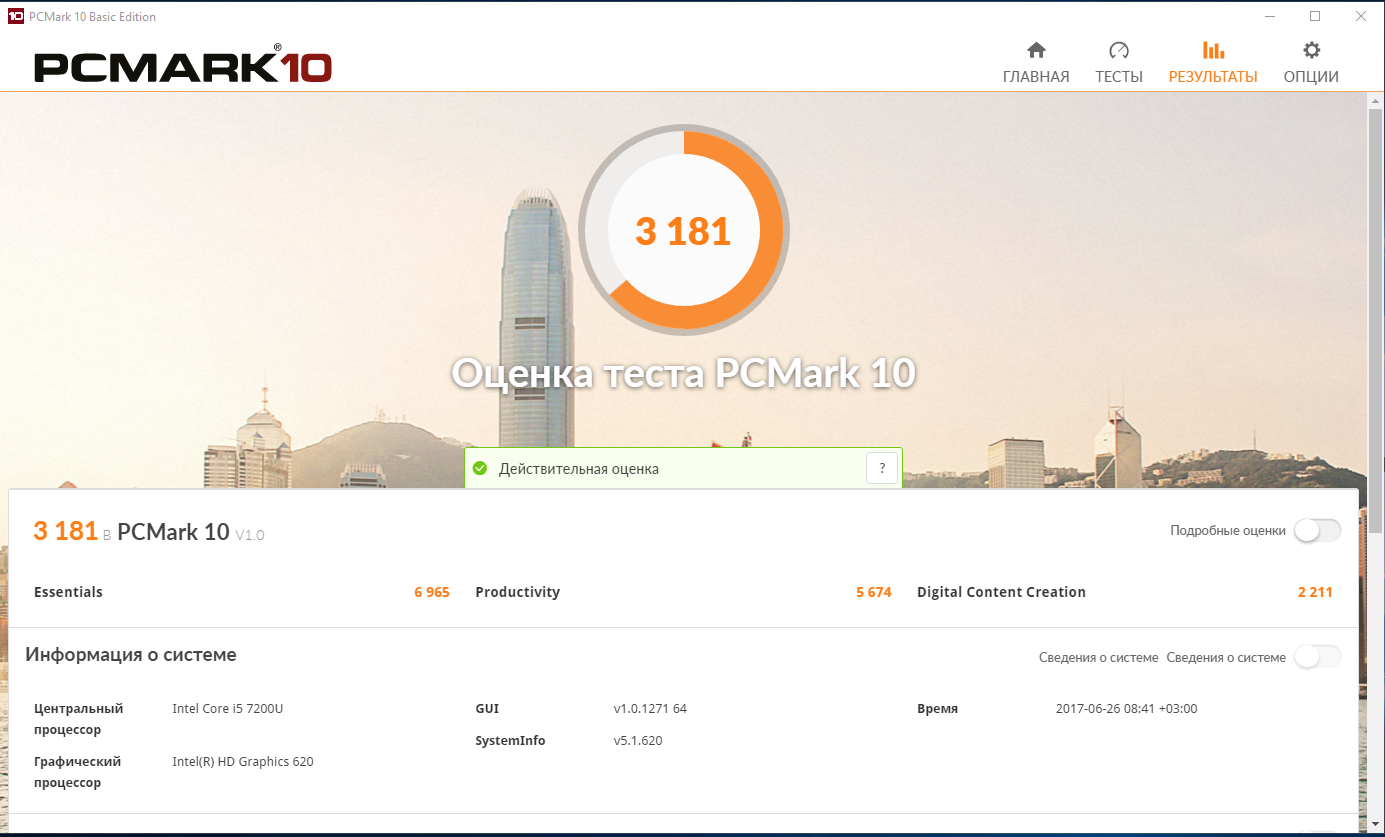Click the Информация о системе heading
Viewport: 1385px width, 837px height.
pyautogui.click(x=131, y=656)
